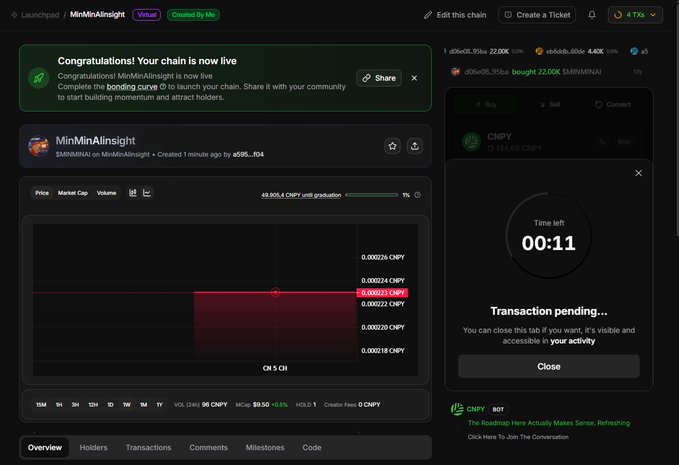Click '49,905.4 CNPY until graduation' text
This screenshot has height=465, width=679.
tap(301, 195)
